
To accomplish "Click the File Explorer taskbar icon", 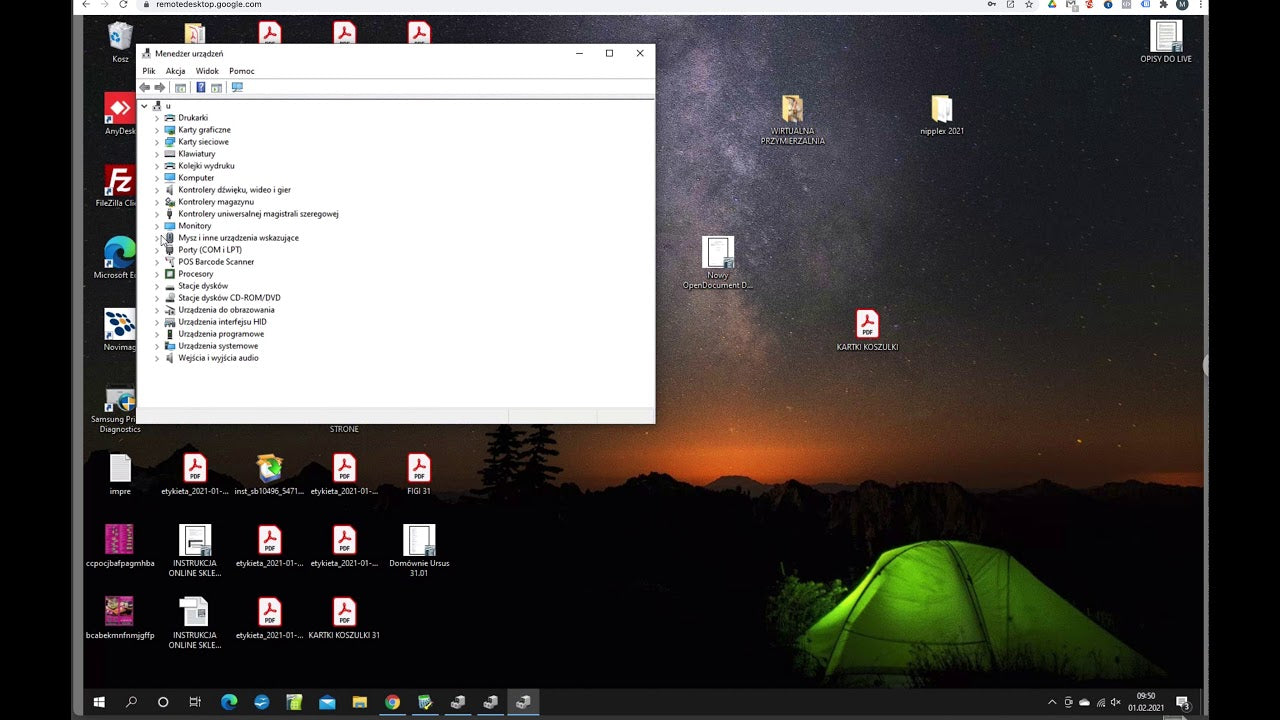I will (360, 702).
